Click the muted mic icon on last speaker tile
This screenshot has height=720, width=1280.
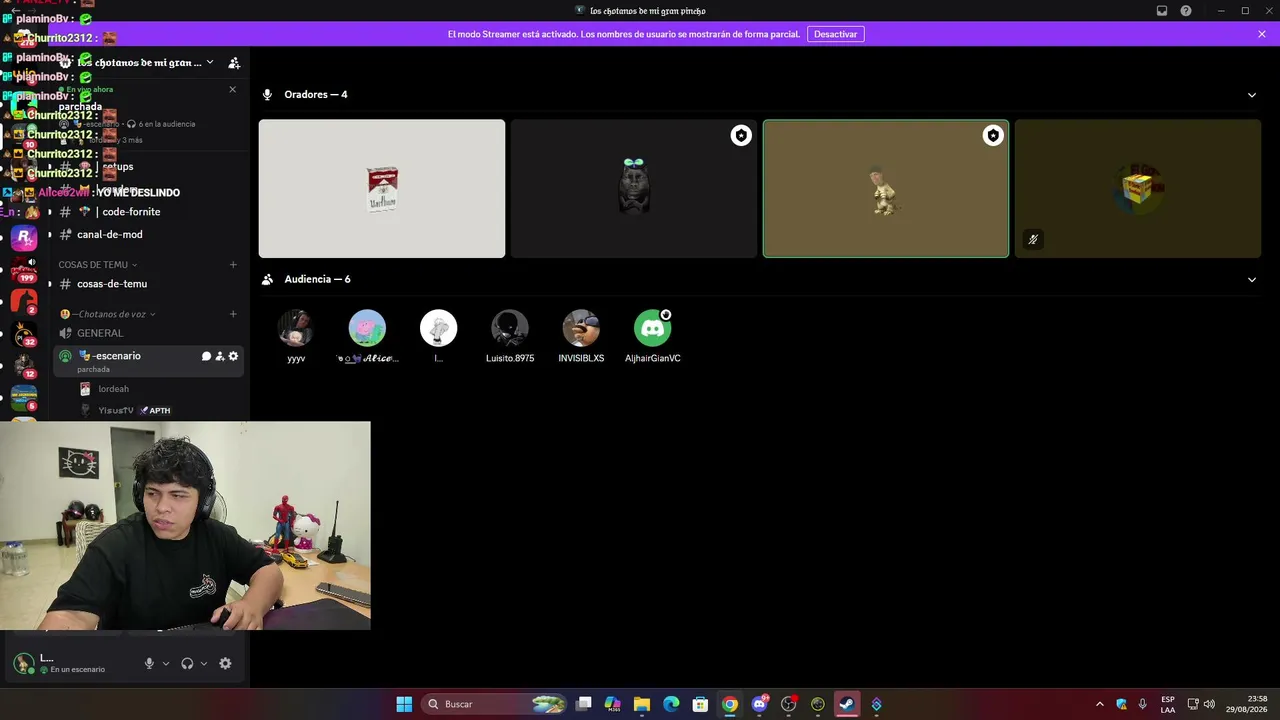[x=1033, y=240]
